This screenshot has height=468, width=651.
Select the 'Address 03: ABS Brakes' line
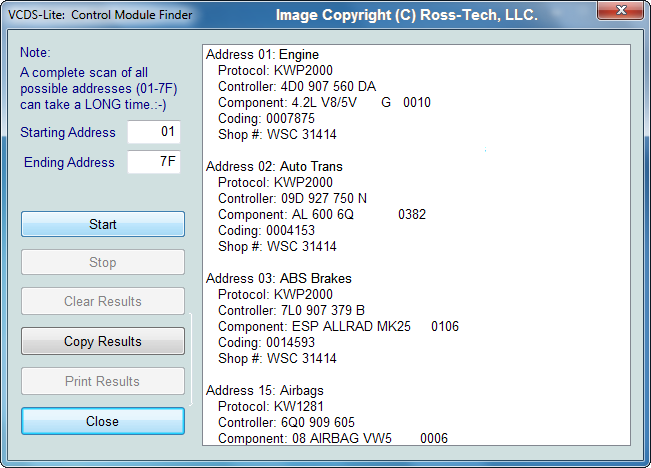(x=279, y=278)
